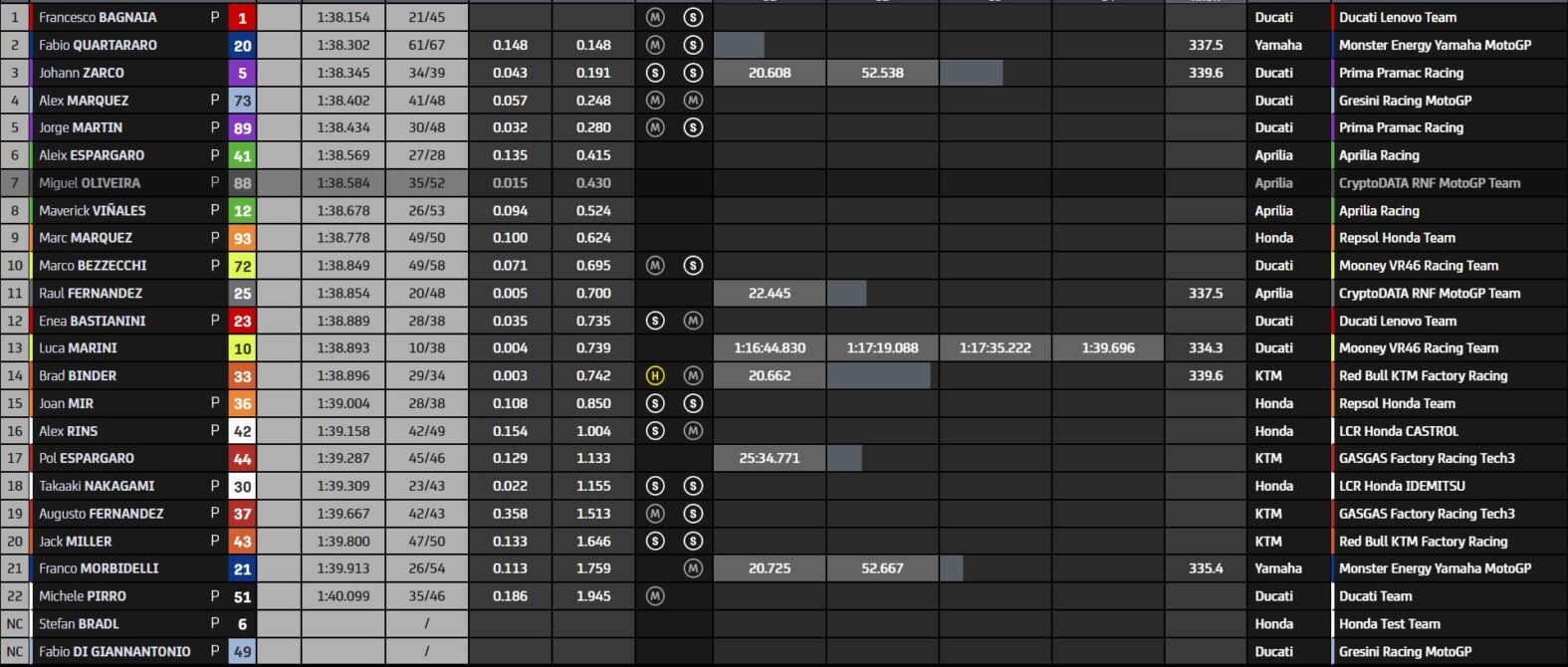Viewport: 1568px width, 667px height.
Task: Click the time 1:17:19.088 in Marini's row
Action: [x=882, y=348]
